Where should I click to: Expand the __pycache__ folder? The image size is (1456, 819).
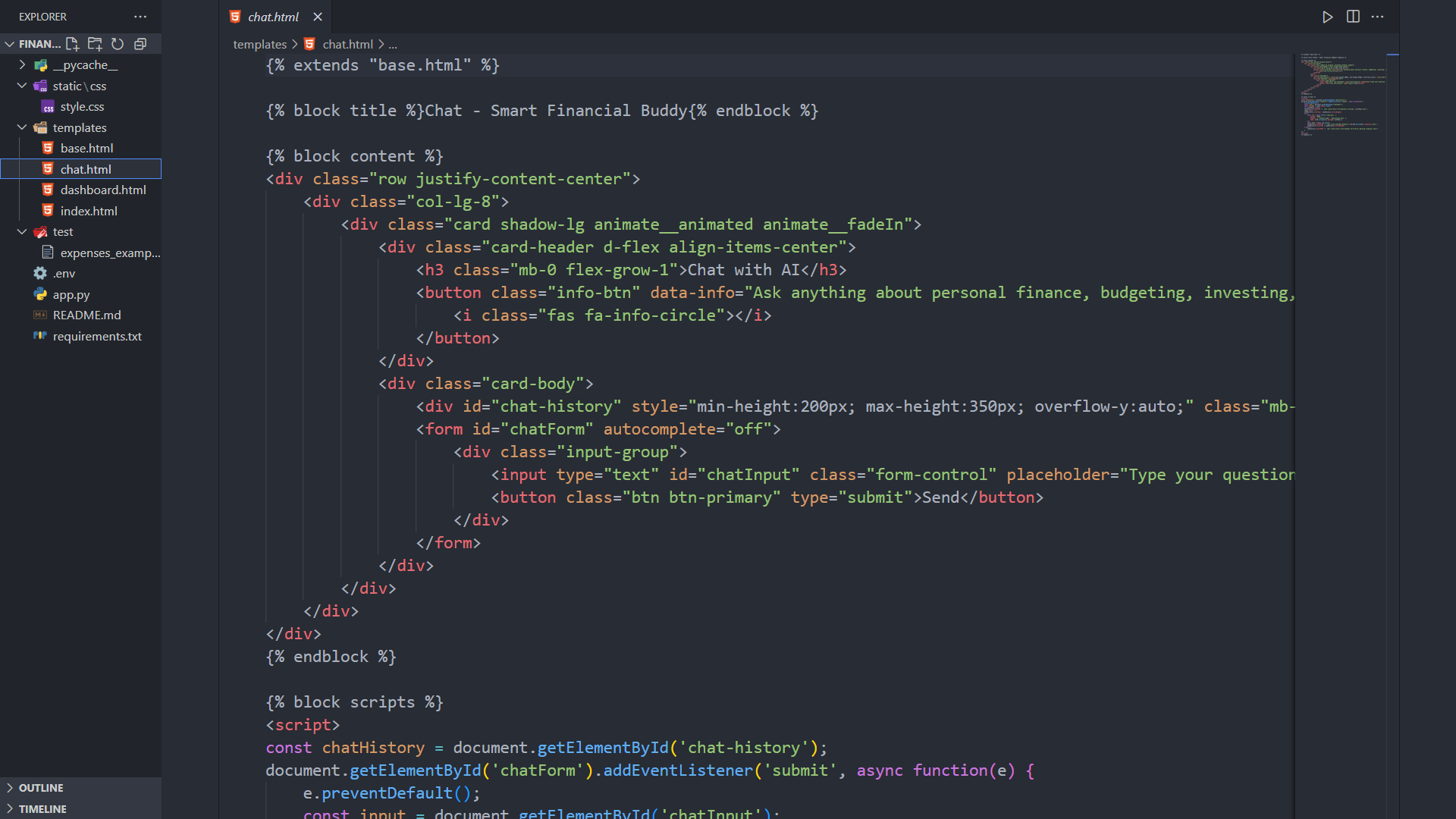(x=22, y=65)
